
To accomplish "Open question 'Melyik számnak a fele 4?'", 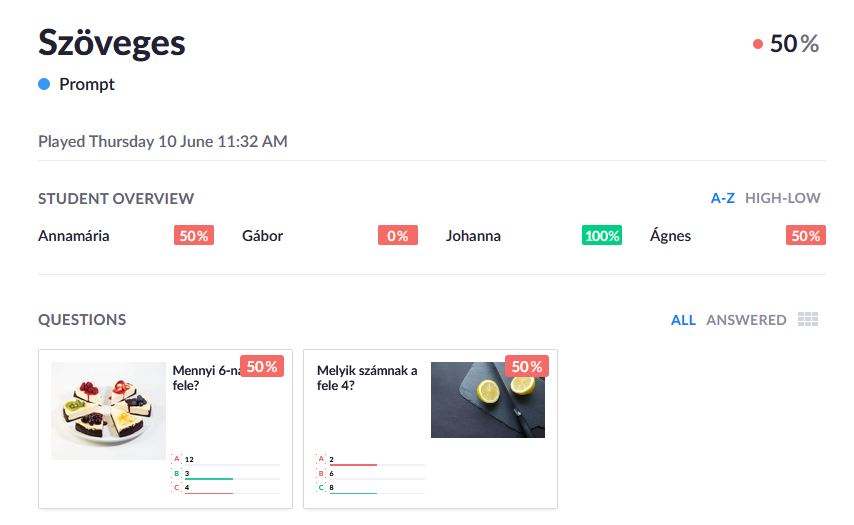I will click(367, 377).
